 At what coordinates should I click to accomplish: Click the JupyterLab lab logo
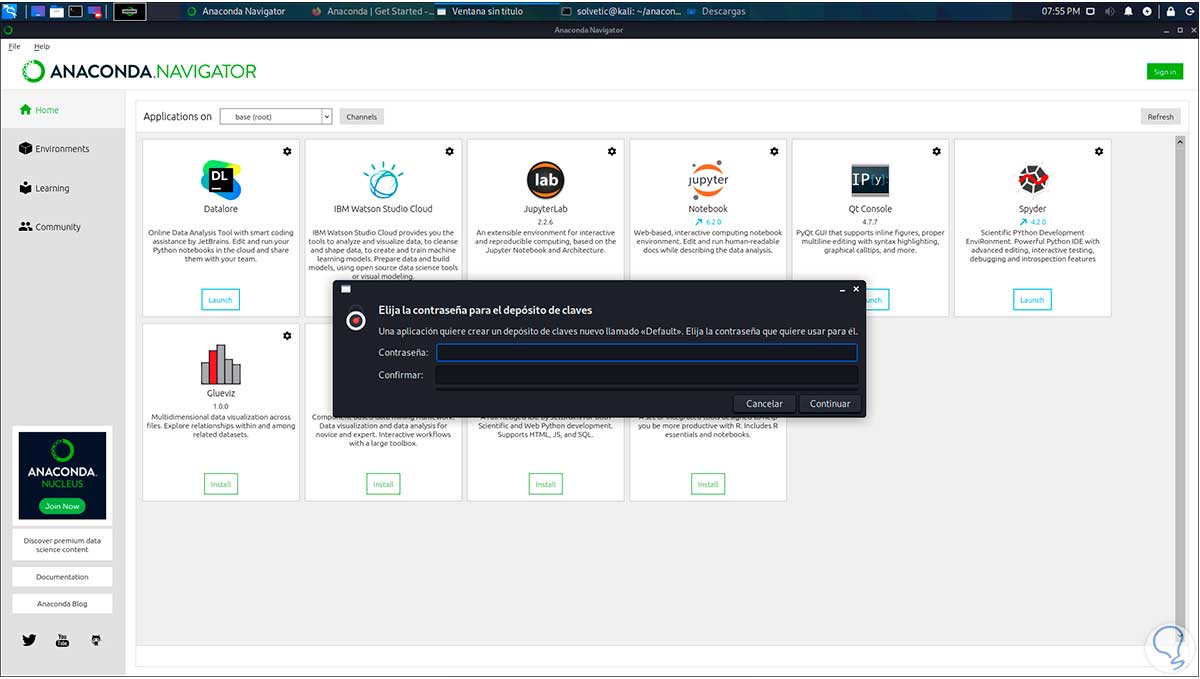coord(545,180)
